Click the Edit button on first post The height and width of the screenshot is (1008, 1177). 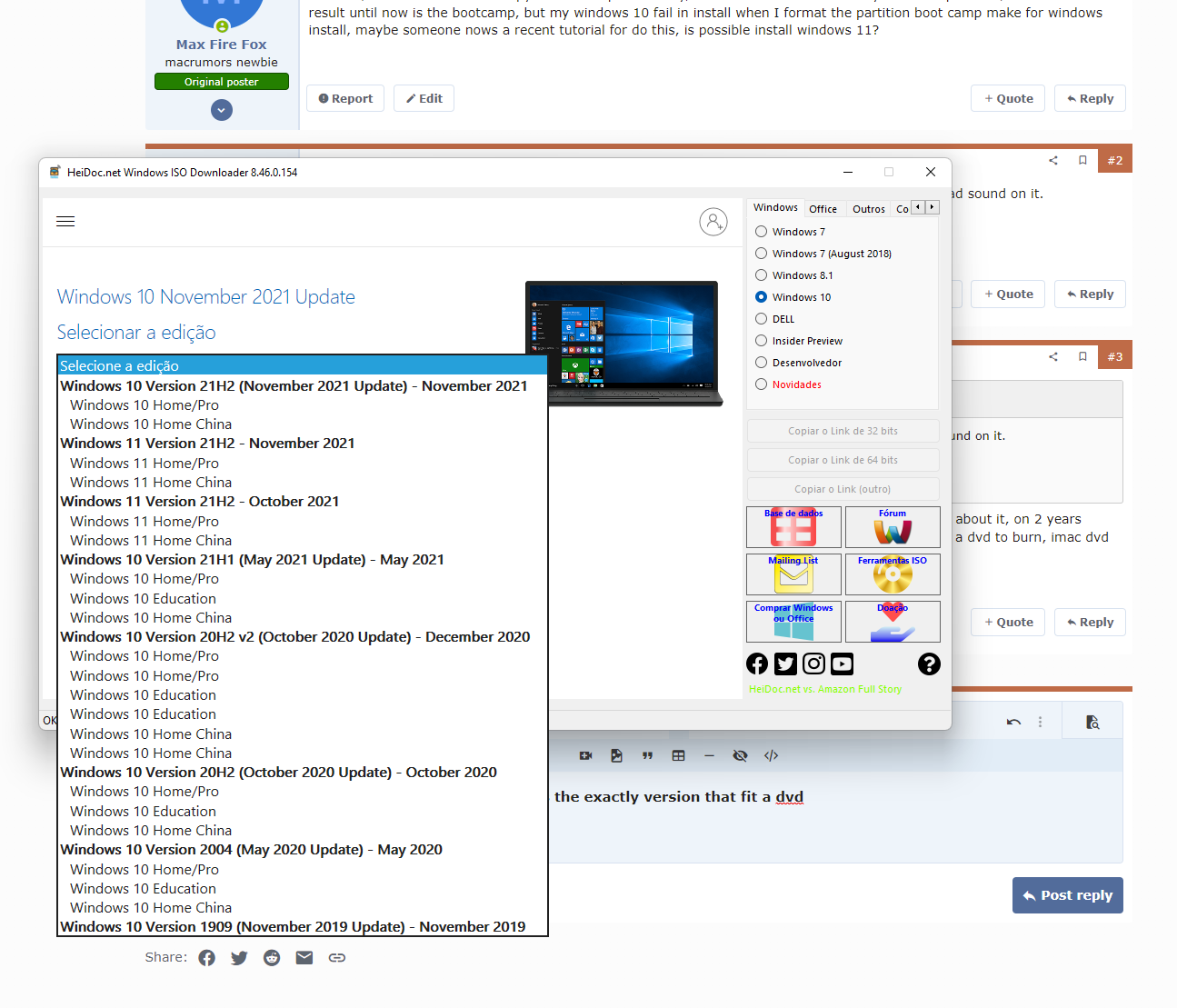(x=424, y=98)
